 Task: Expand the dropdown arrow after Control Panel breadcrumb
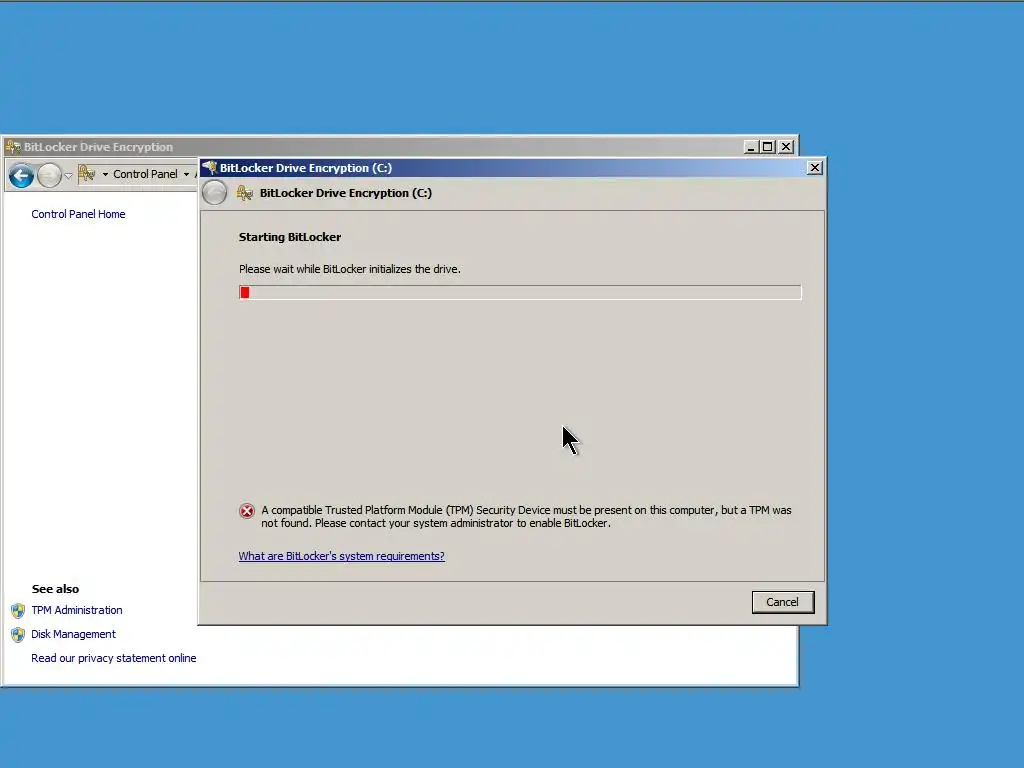point(187,174)
